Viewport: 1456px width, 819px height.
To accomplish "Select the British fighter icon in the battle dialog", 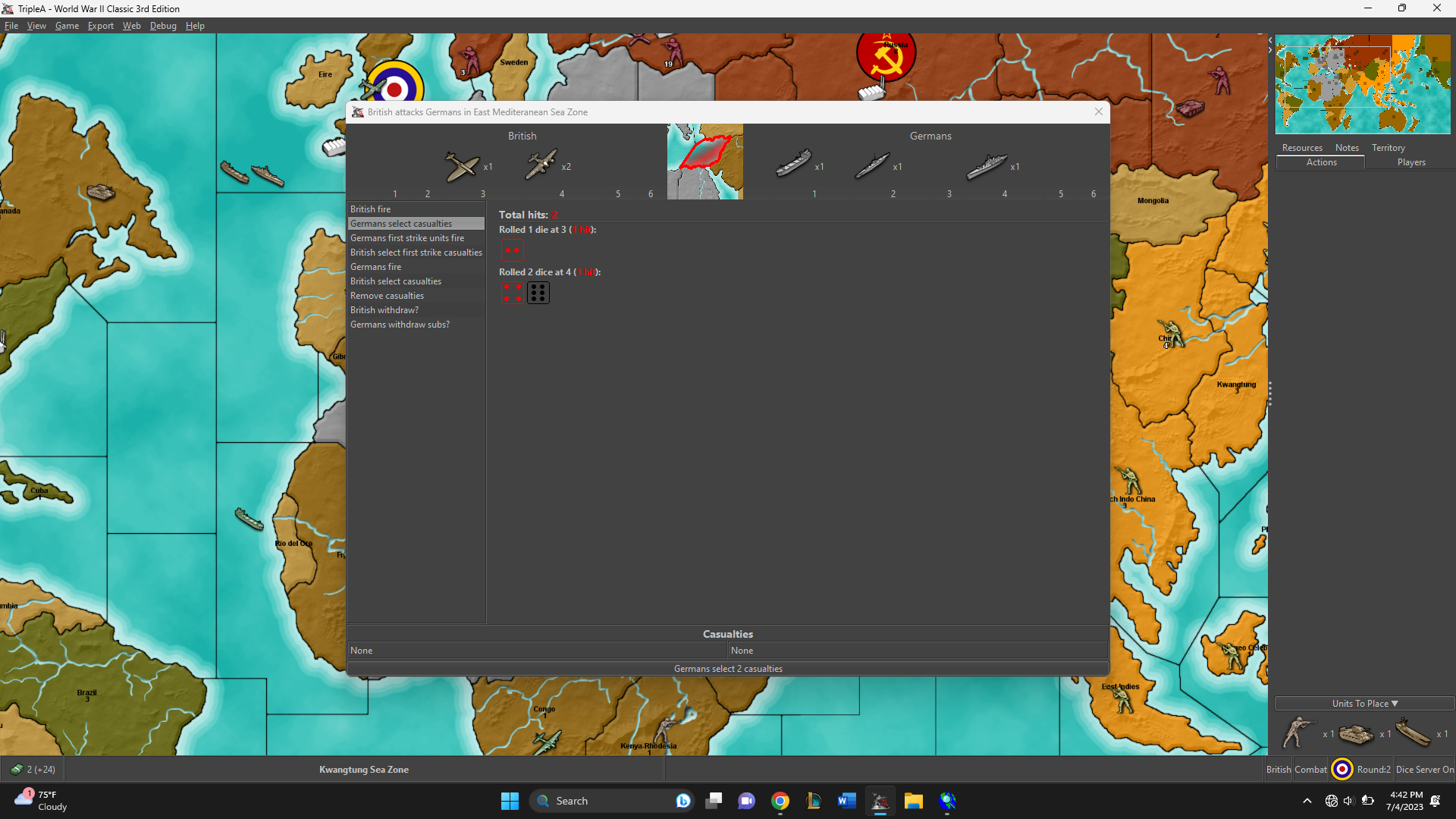I will [x=462, y=167].
